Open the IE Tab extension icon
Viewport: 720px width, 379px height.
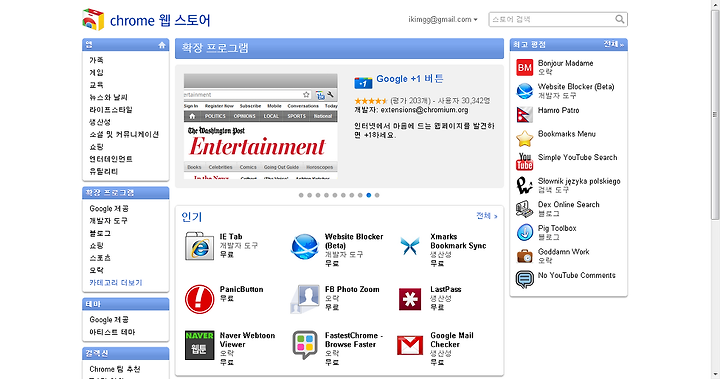(x=199, y=246)
